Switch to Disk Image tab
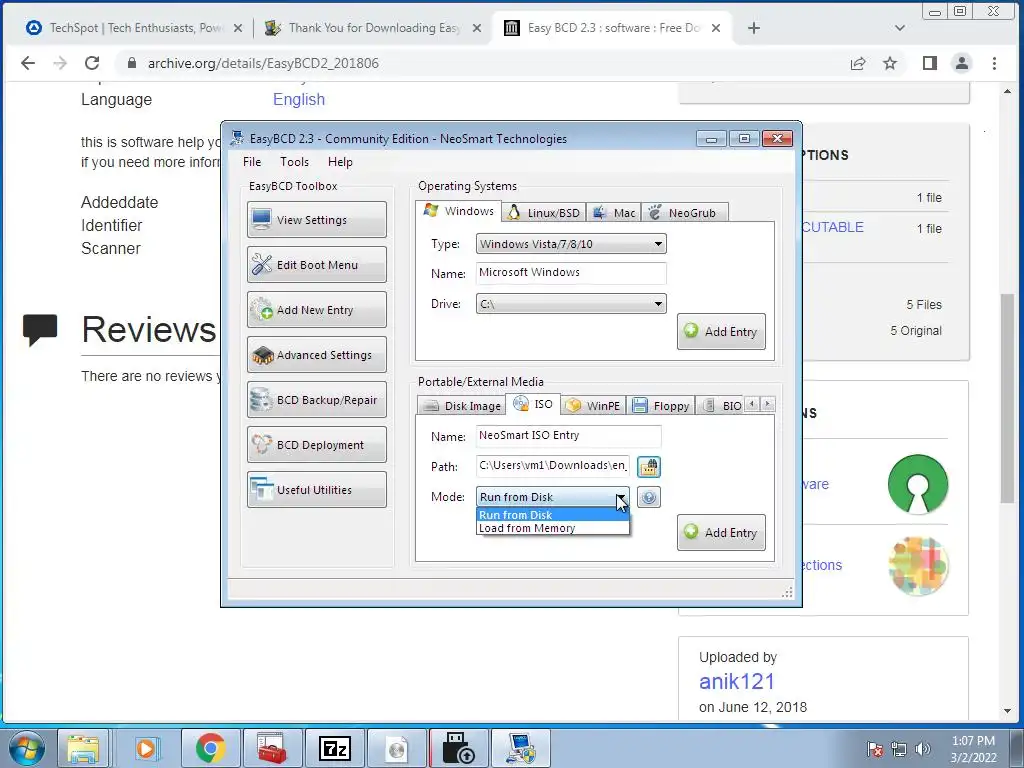 461,406
